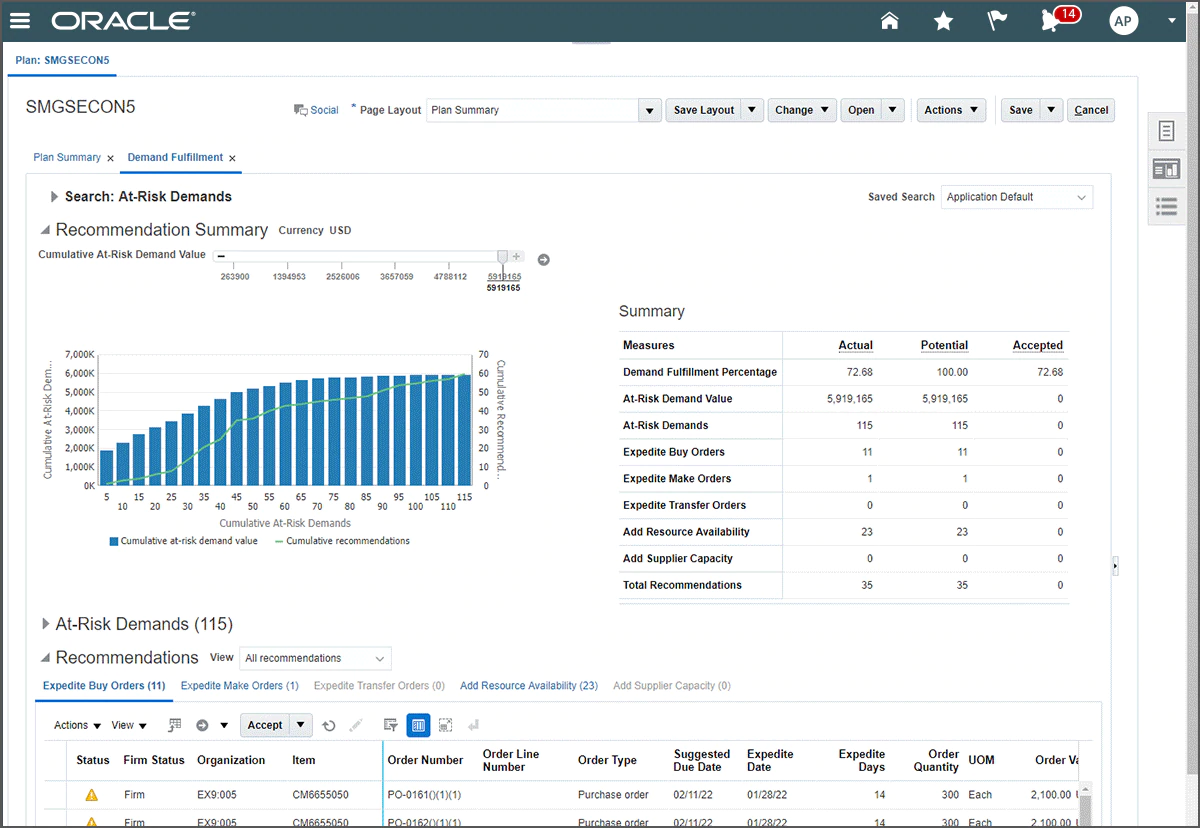Open the Watchlist flag icon
The height and width of the screenshot is (828, 1200).
pos(997,21)
